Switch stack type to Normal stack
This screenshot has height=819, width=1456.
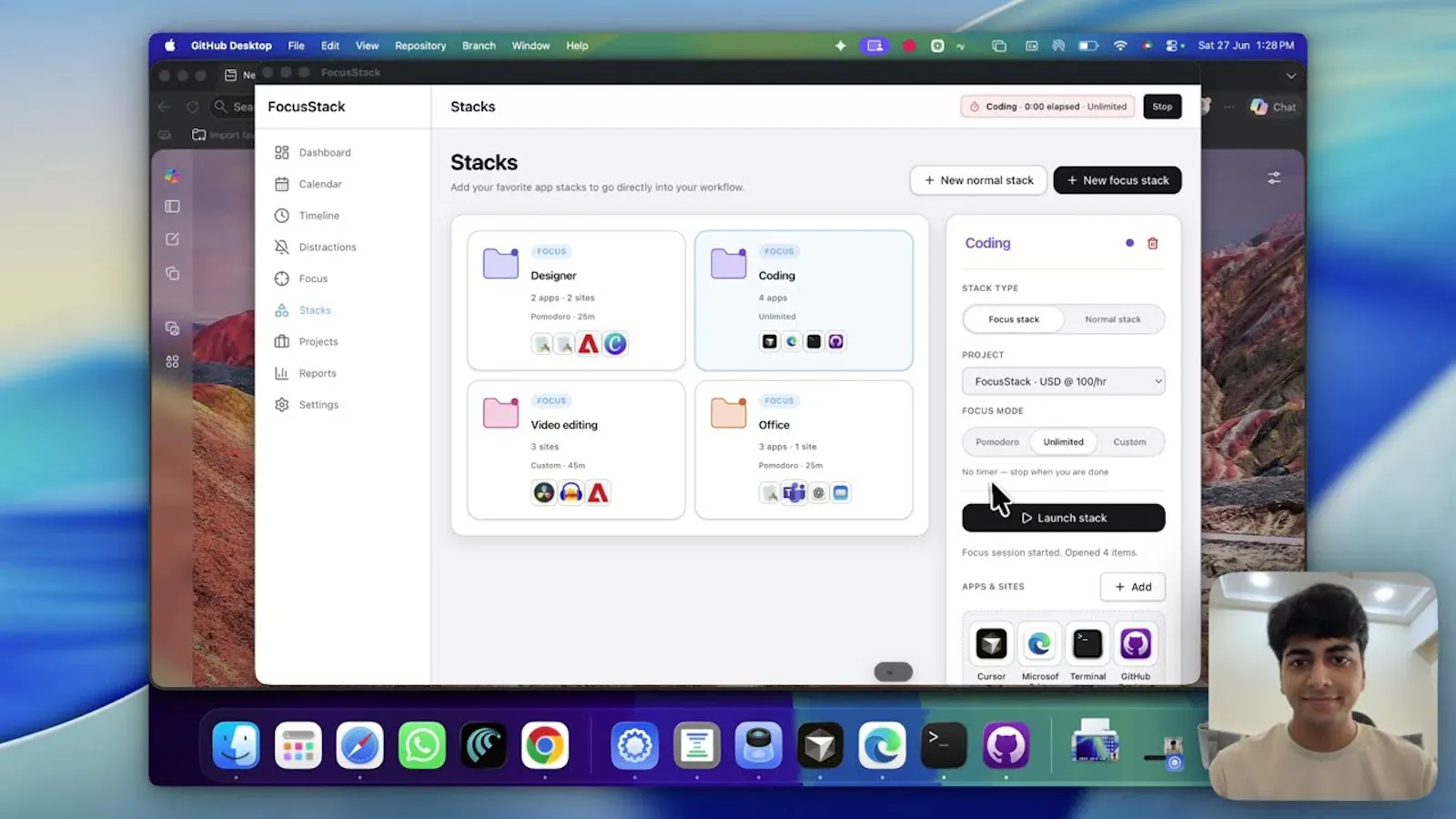click(1112, 319)
